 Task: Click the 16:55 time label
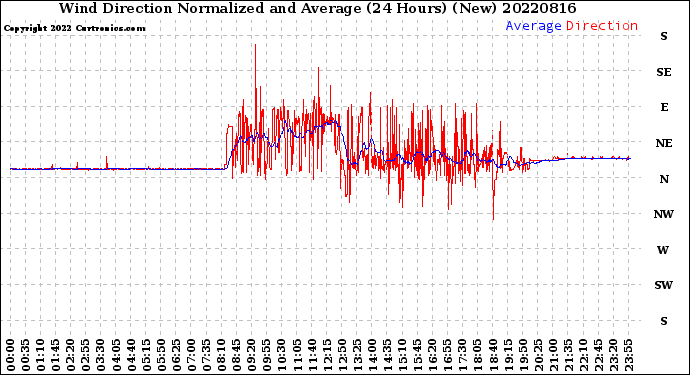click(x=448, y=355)
